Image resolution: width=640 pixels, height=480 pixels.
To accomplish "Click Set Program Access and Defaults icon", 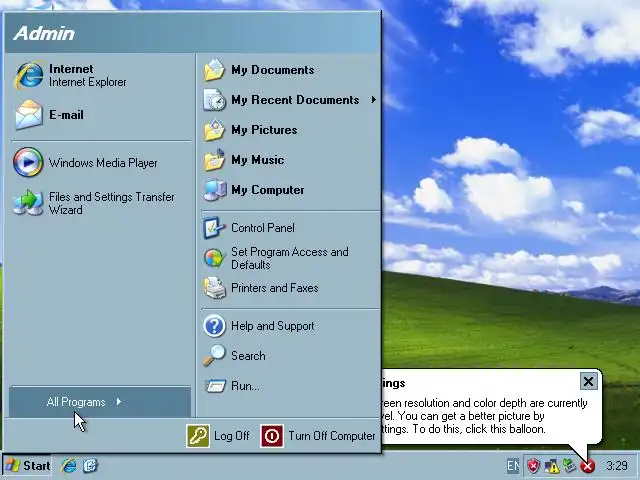I will 214,258.
